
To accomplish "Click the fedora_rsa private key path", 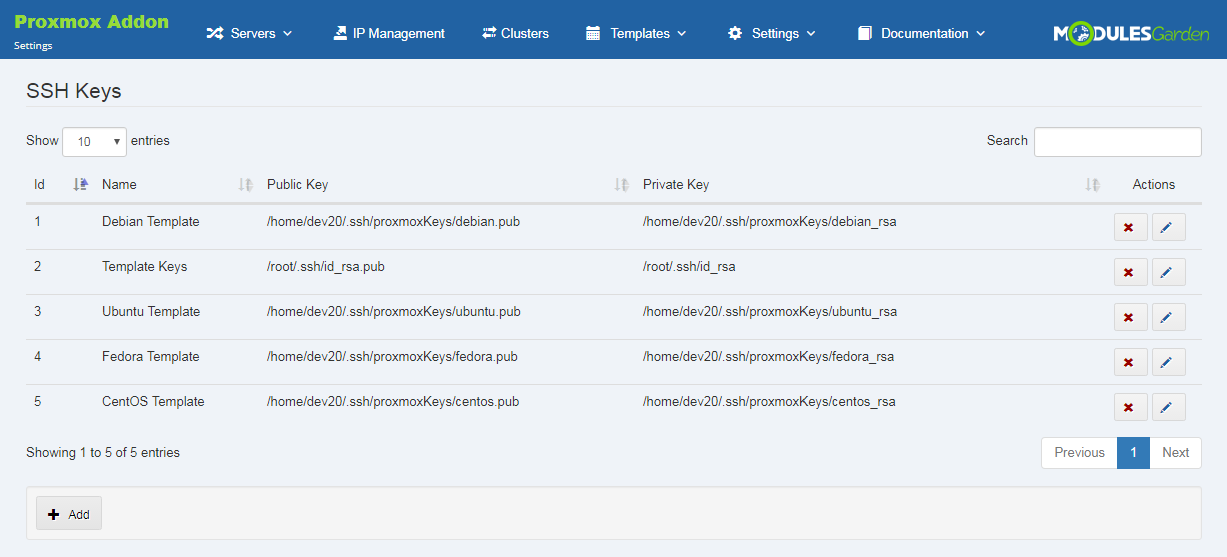I will (x=768, y=356).
